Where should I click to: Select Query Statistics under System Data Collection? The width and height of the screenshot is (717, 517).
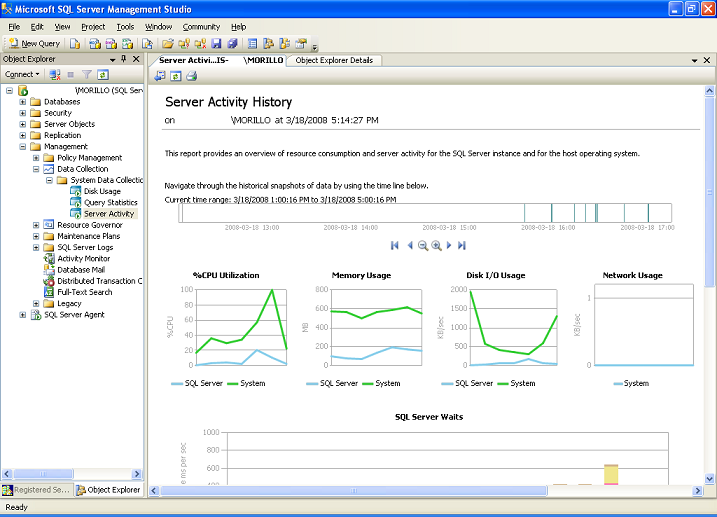click(110, 203)
